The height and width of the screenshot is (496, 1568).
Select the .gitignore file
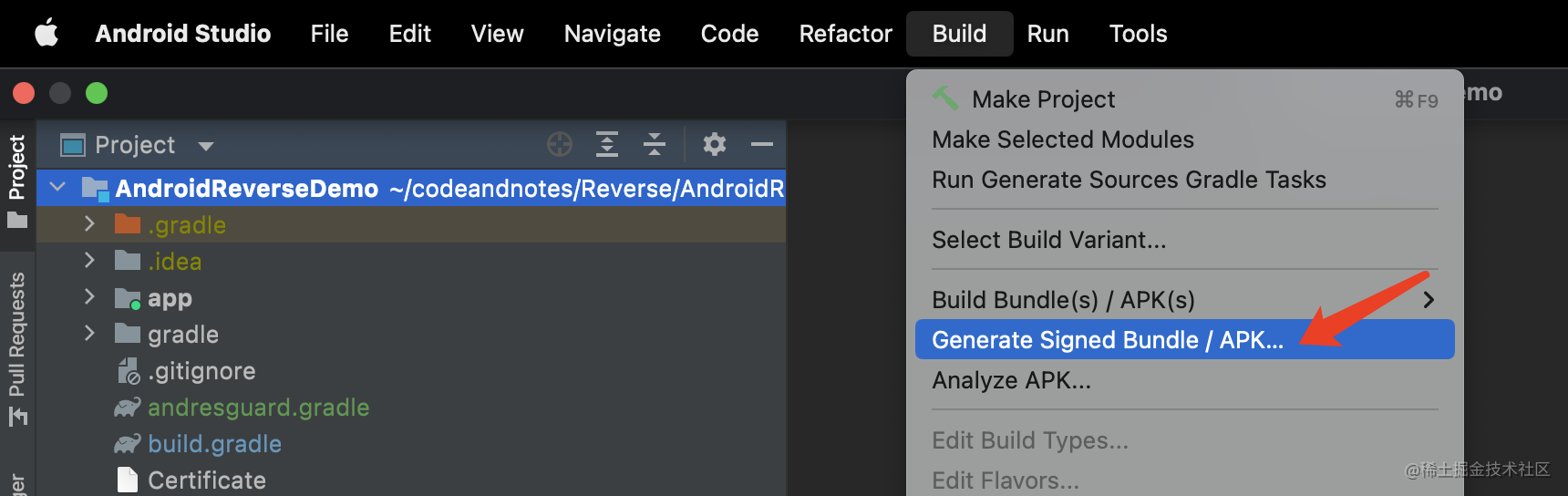[x=411, y=370]
